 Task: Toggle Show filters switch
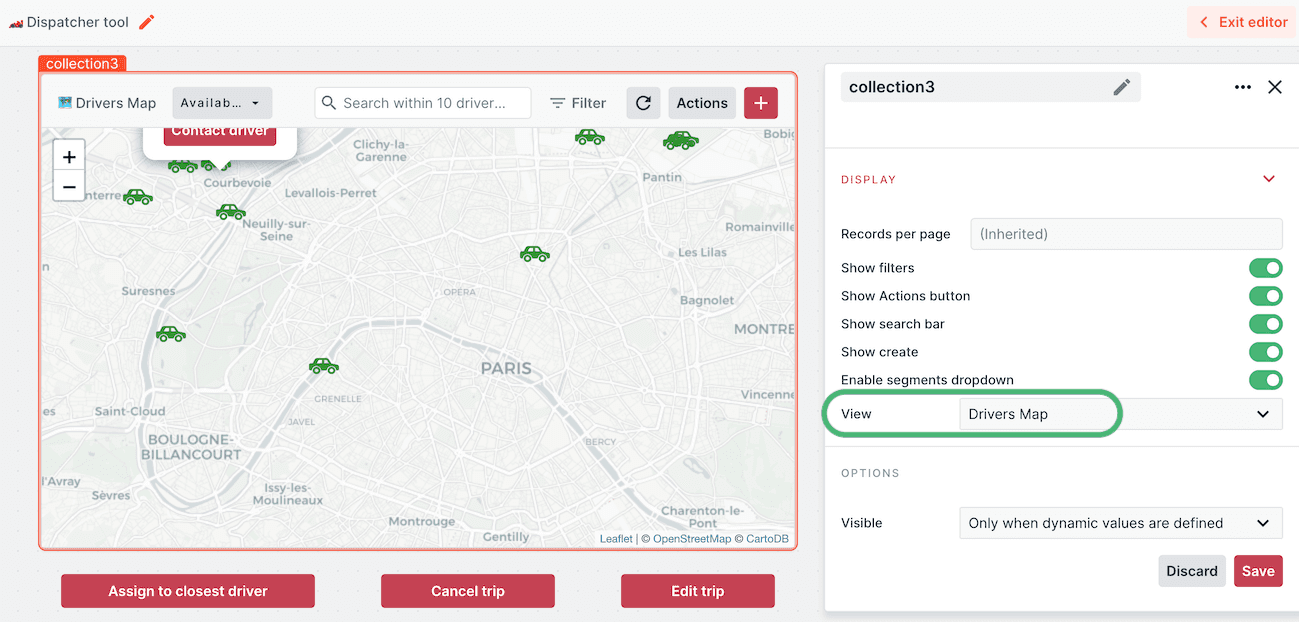tap(1265, 268)
